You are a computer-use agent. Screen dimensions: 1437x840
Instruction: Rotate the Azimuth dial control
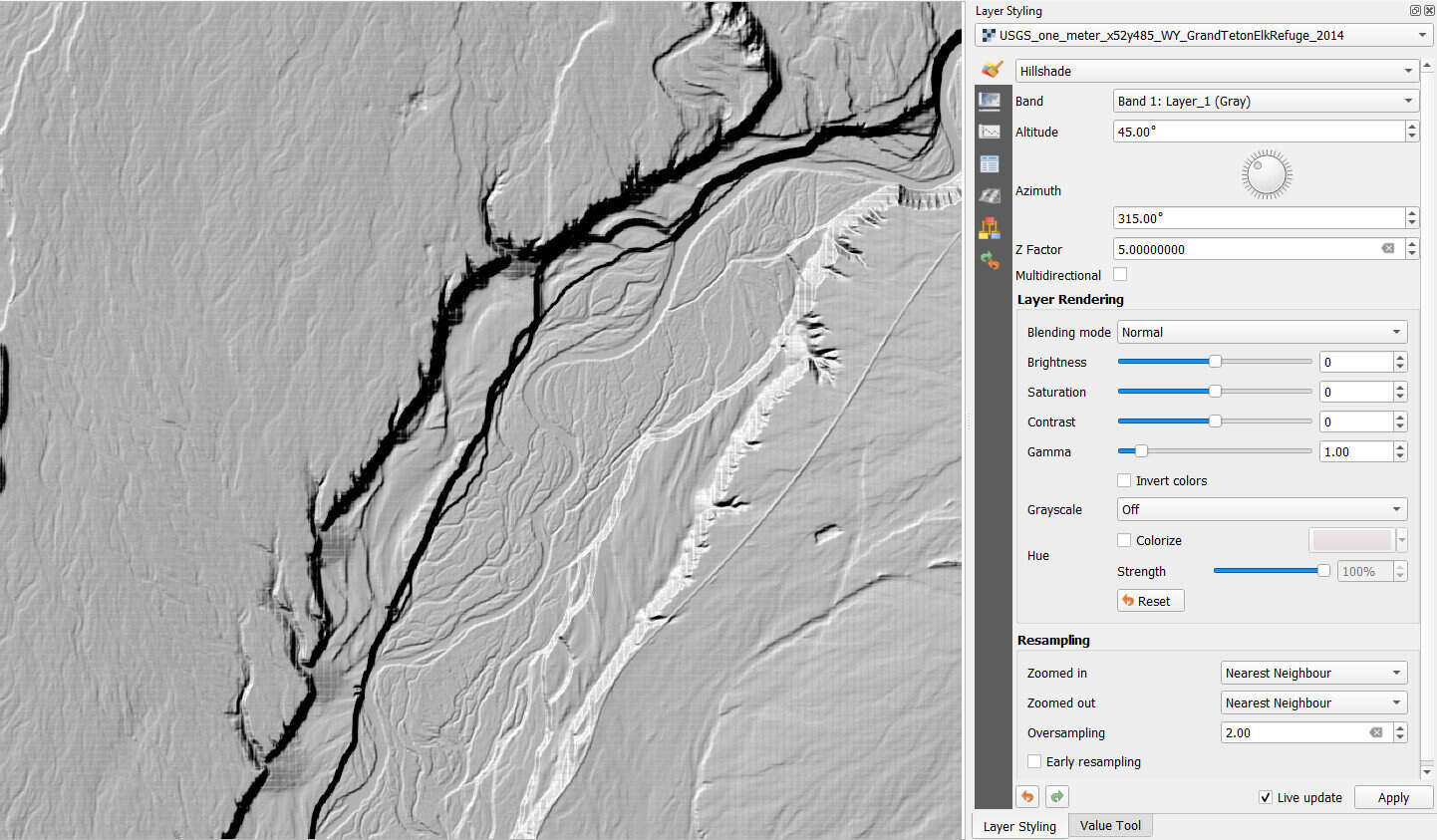click(1266, 174)
